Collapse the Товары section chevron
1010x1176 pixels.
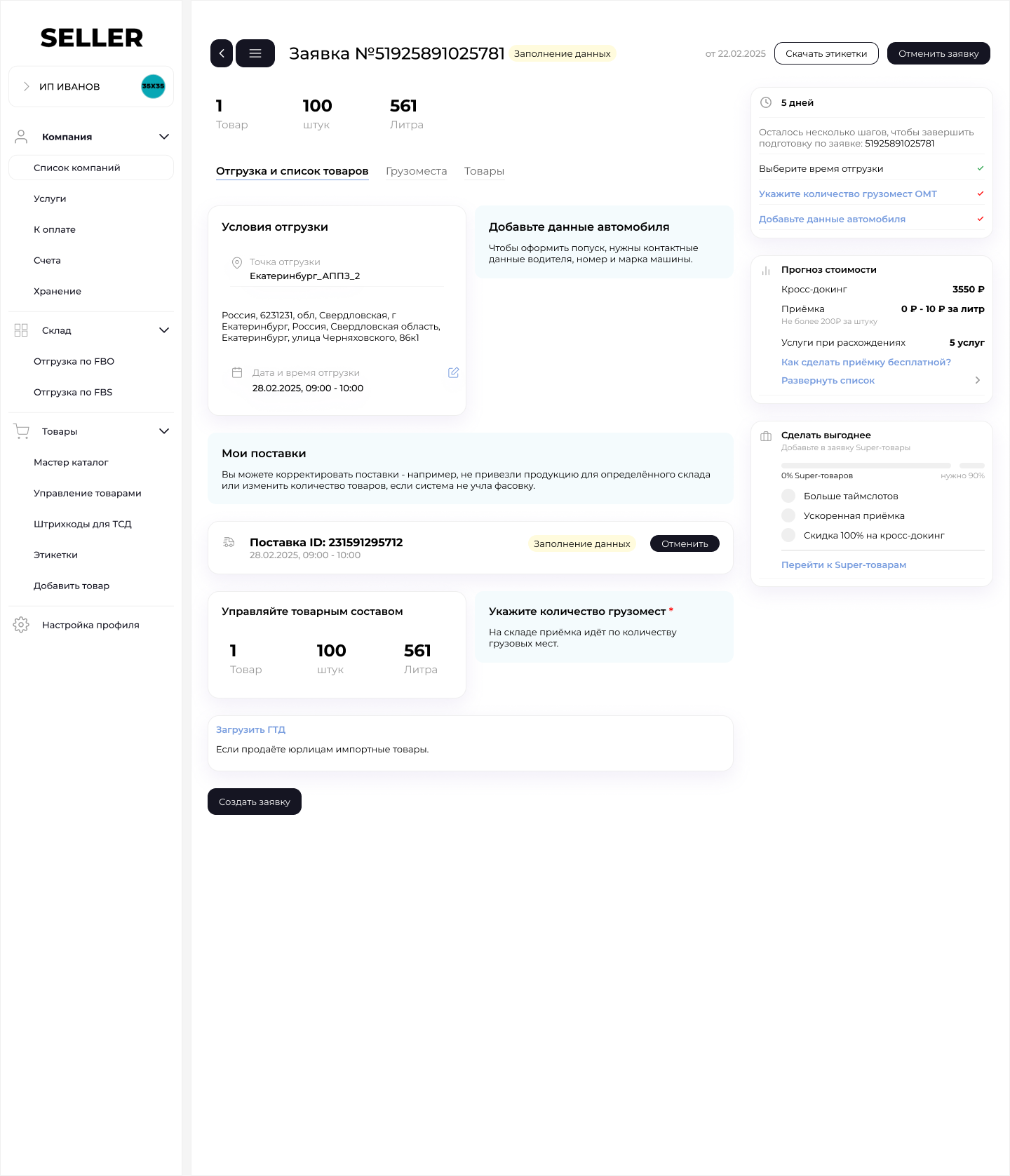pyautogui.click(x=164, y=431)
